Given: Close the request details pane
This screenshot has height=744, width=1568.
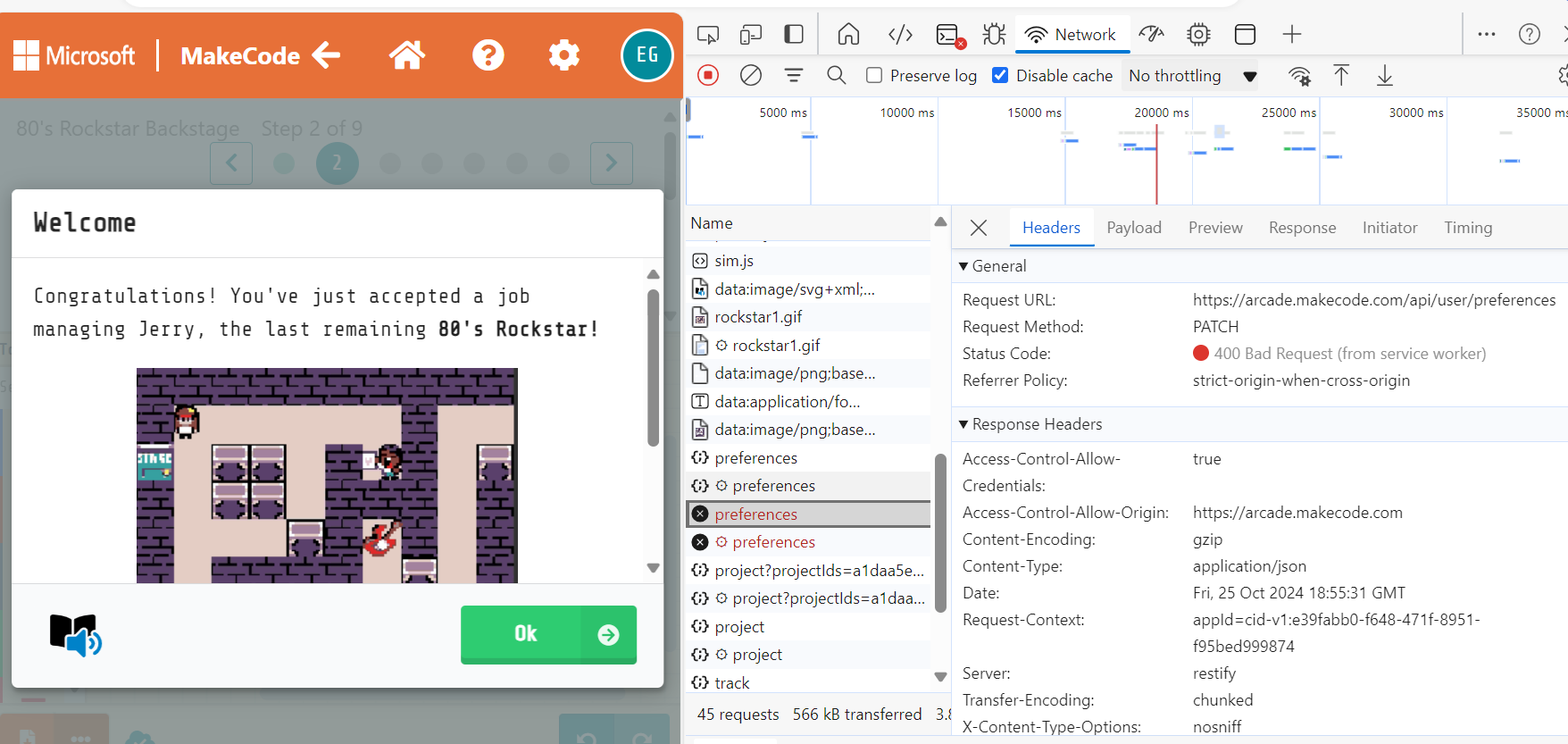Looking at the screenshot, I should pyautogui.click(x=979, y=228).
